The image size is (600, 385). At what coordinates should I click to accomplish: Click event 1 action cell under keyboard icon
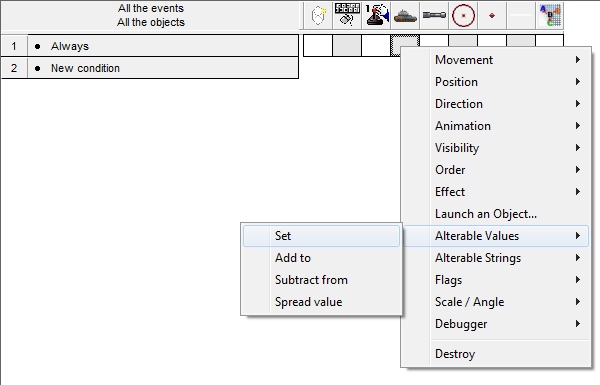347,46
